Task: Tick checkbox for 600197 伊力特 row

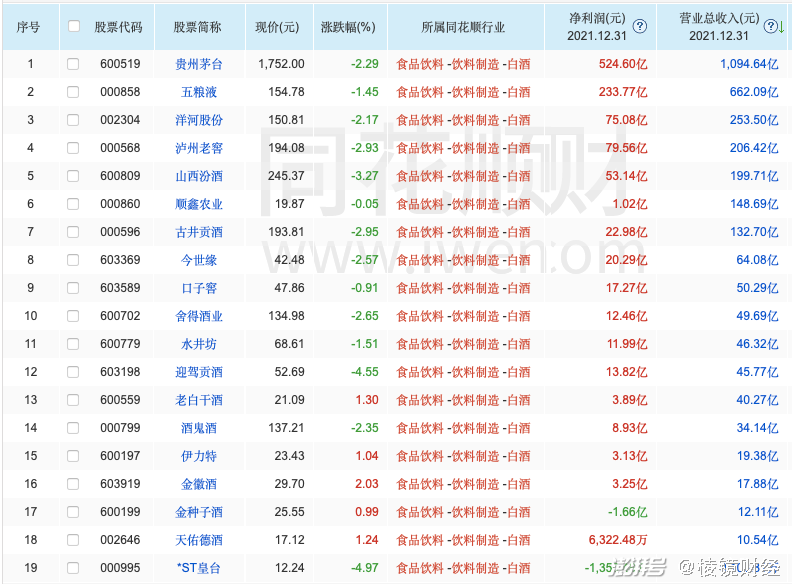Action: pyautogui.click(x=73, y=456)
